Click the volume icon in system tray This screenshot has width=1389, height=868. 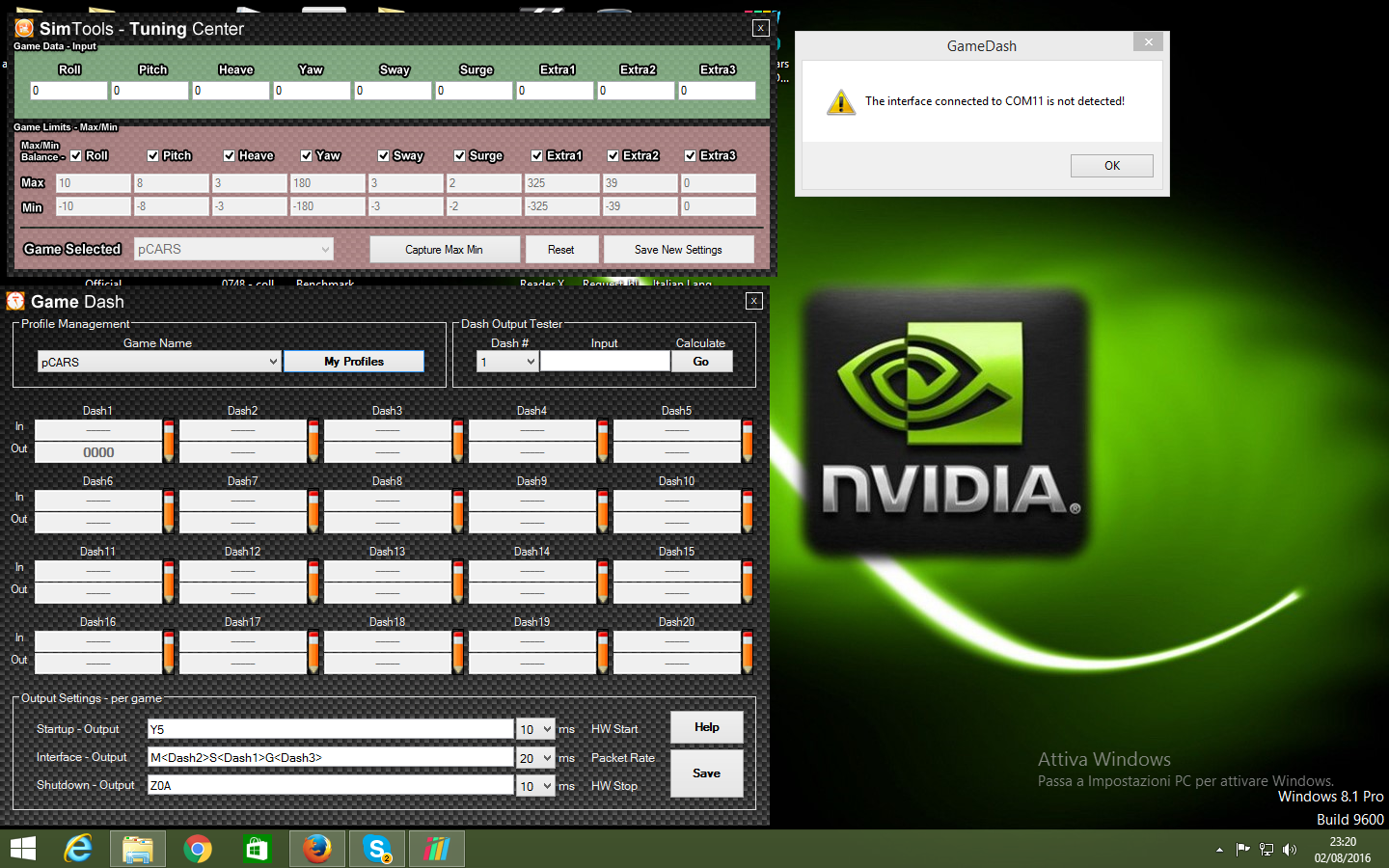click(1290, 850)
